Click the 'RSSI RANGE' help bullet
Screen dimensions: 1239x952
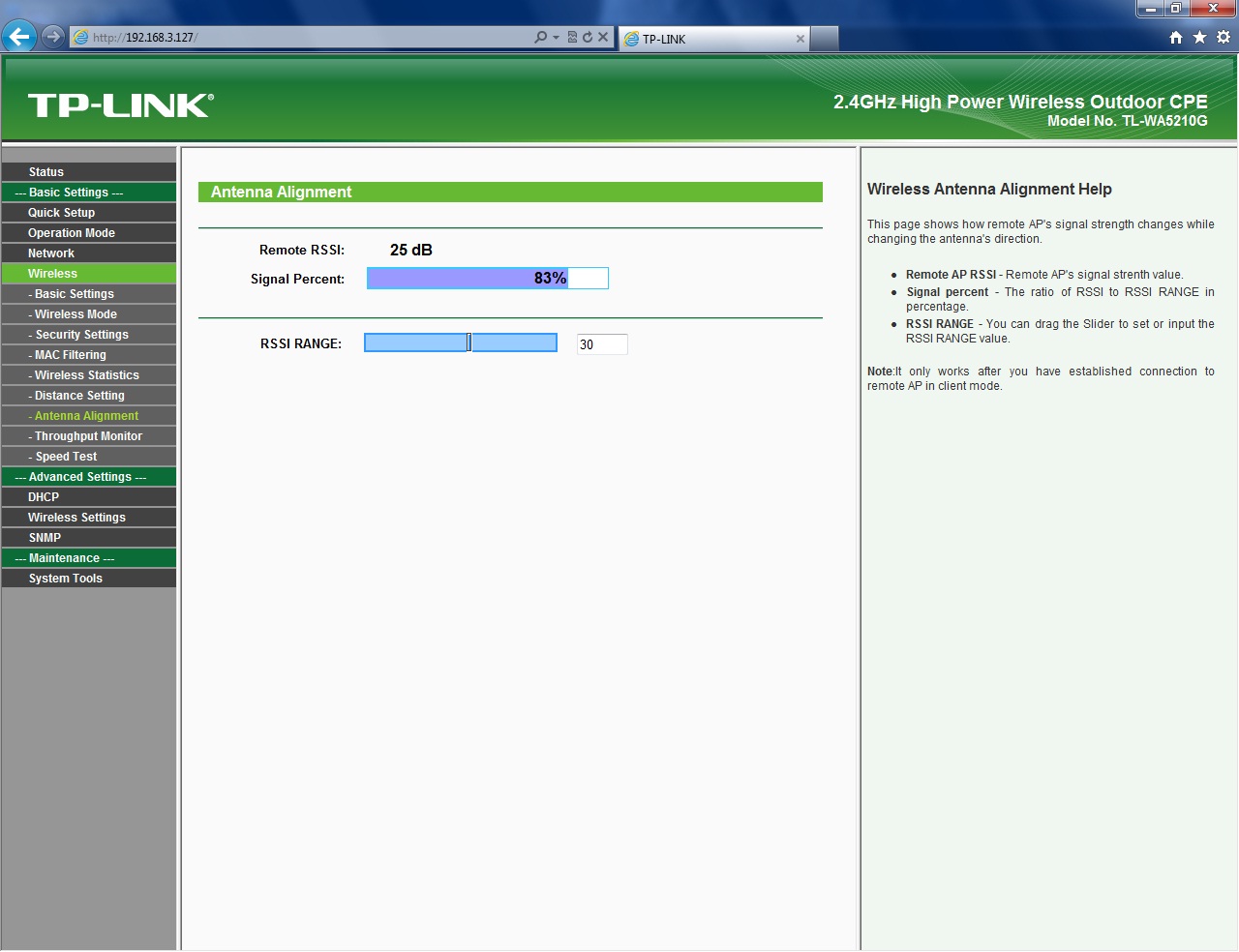point(1060,331)
